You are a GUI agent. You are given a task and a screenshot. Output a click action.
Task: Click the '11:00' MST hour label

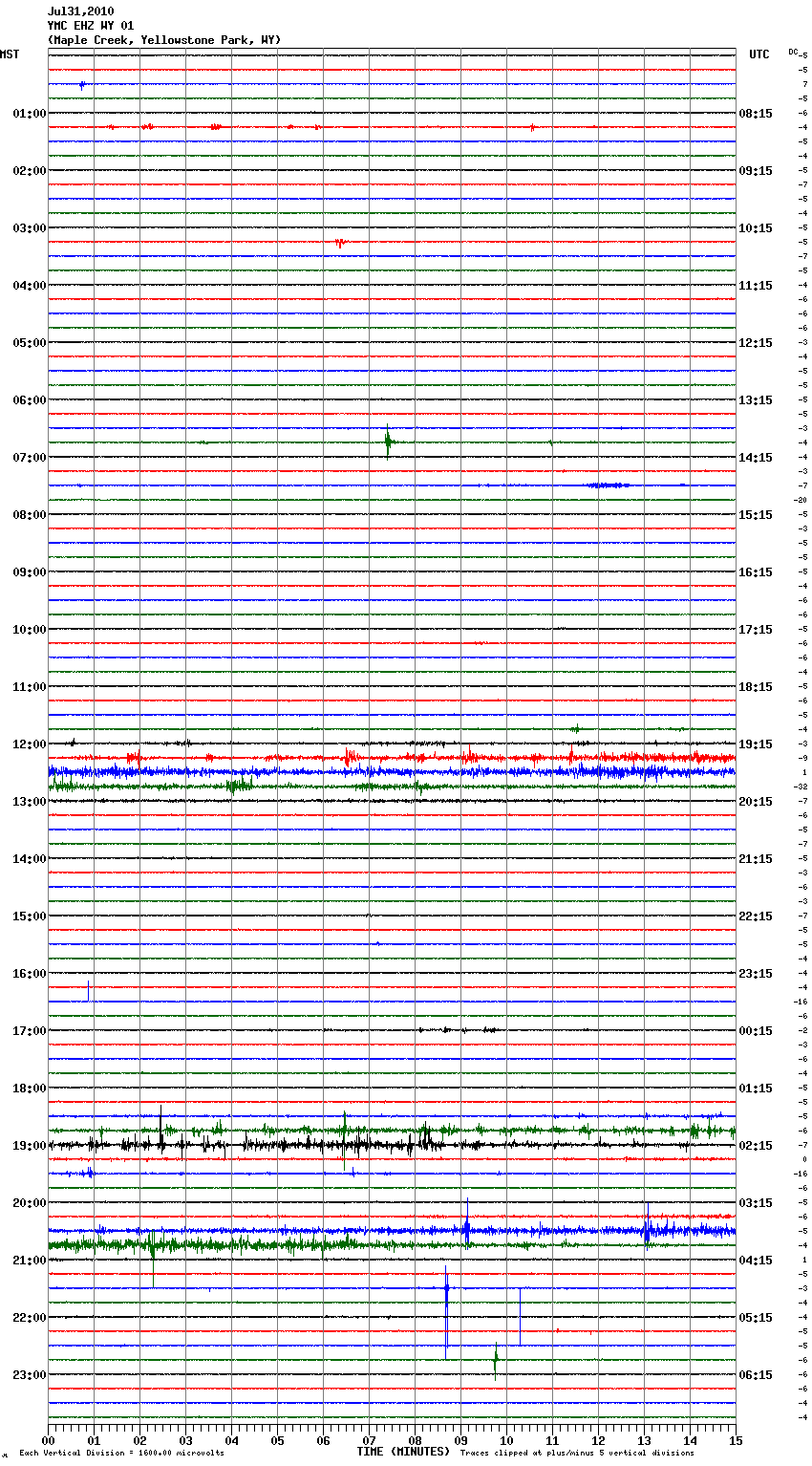click(x=30, y=687)
